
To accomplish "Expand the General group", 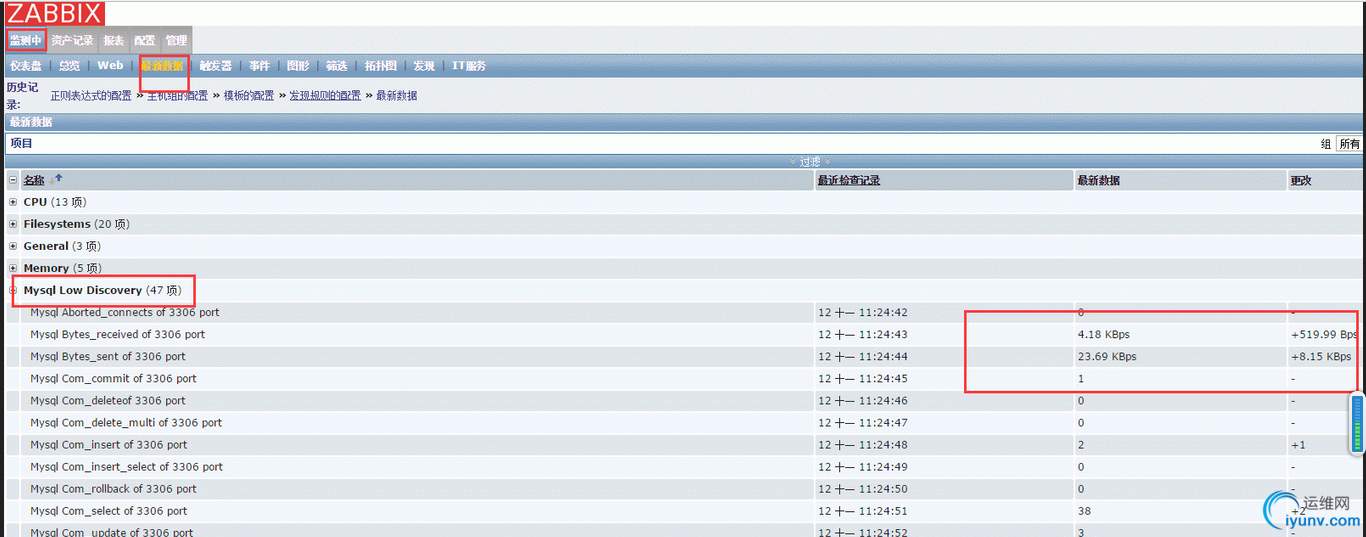I will 13,246.
